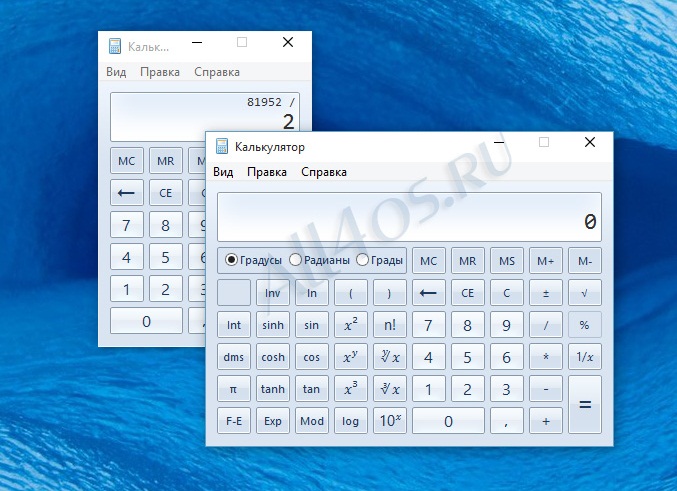Click the x cubed button

(351, 389)
